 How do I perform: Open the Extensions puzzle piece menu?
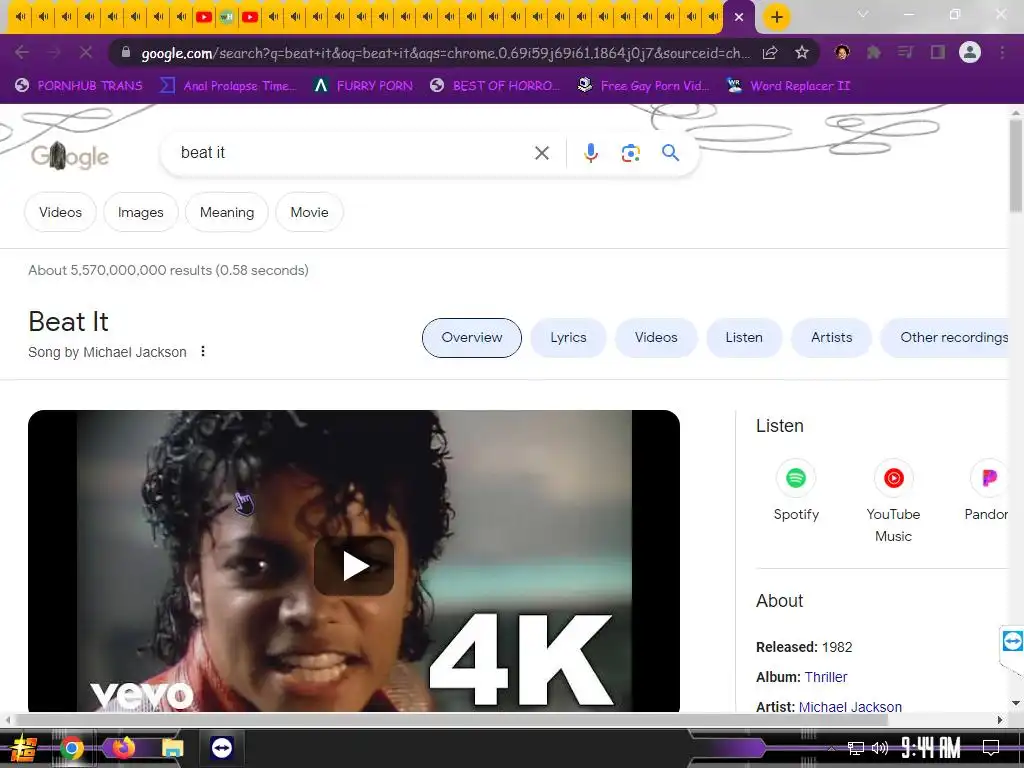click(x=873, y=52)
